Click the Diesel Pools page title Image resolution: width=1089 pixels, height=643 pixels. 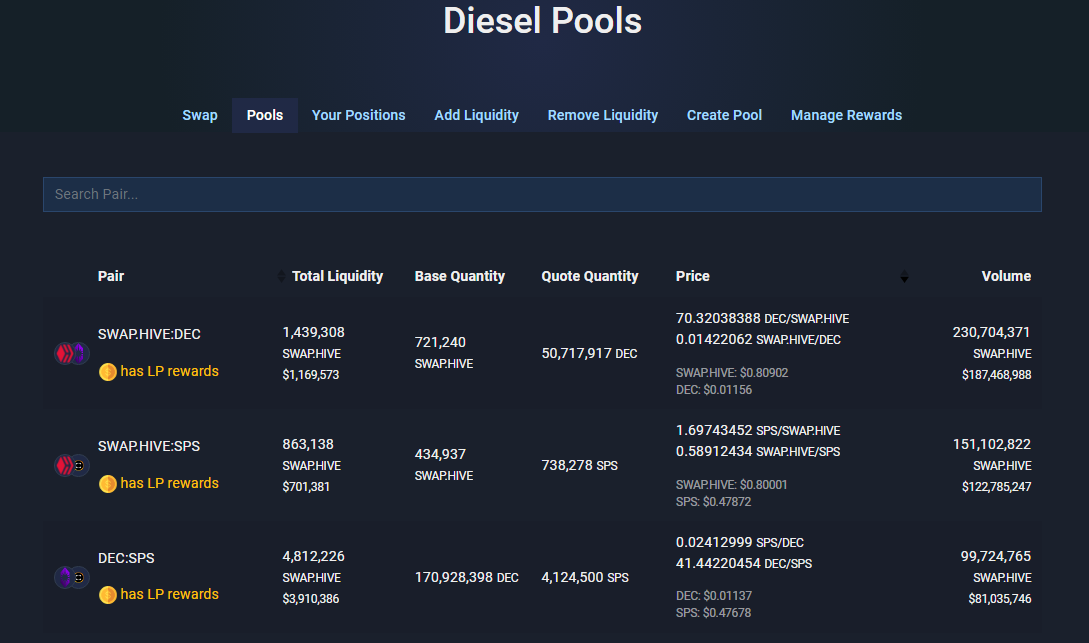542,21
